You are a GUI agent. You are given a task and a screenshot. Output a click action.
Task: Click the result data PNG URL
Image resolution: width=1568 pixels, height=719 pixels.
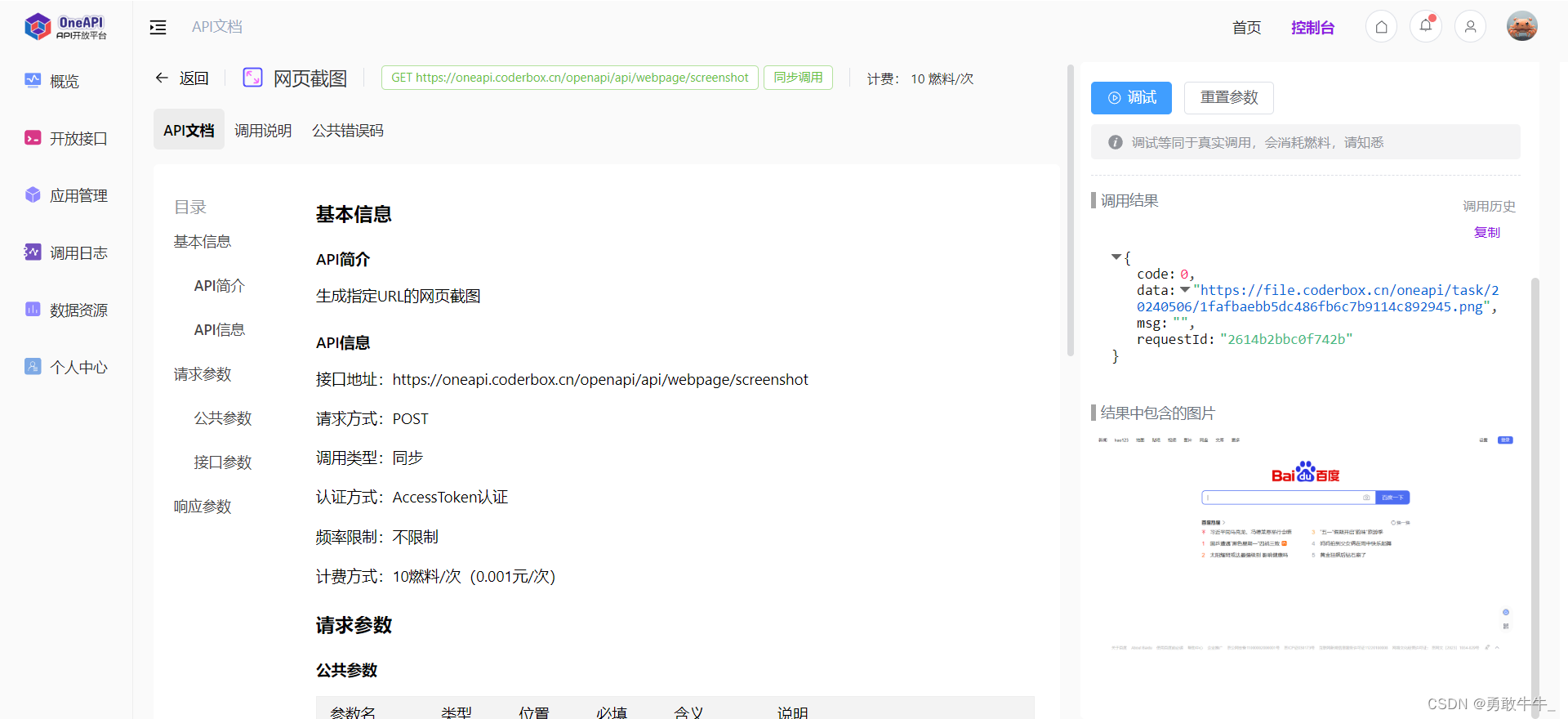1317,298
